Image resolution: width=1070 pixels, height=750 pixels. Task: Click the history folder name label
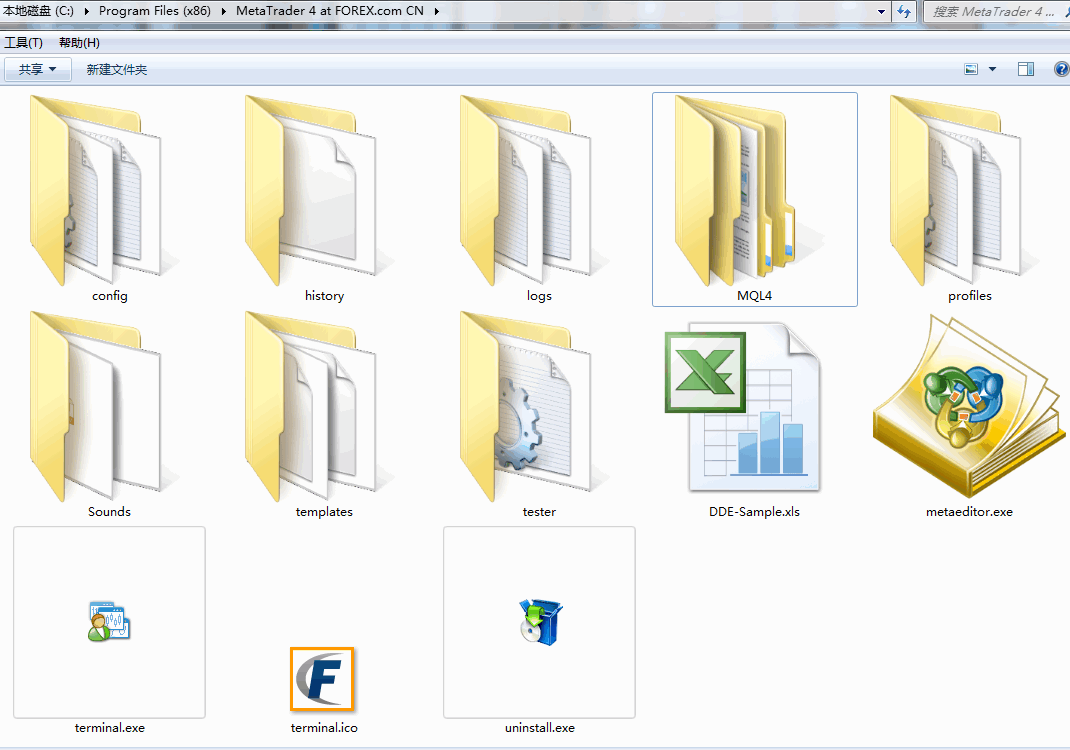click(x=324, y=295)
